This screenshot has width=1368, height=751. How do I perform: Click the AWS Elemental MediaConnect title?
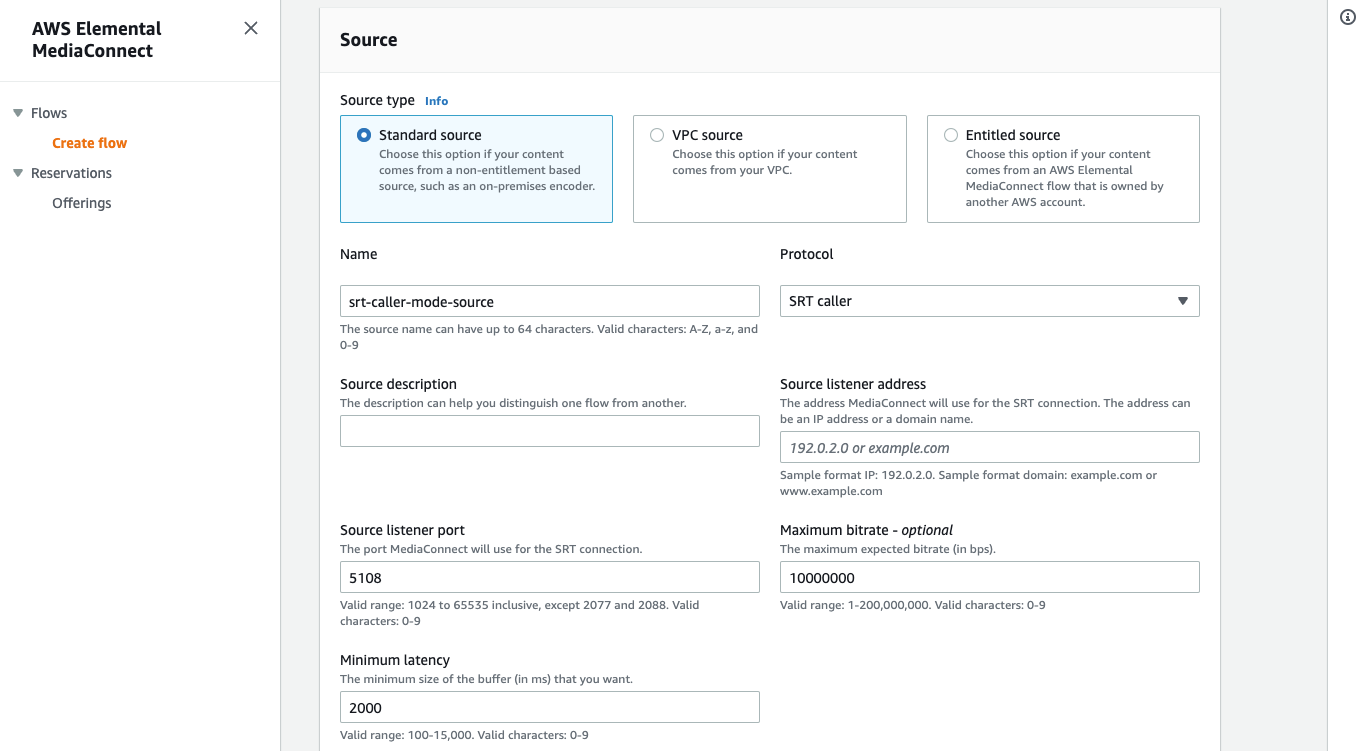coord(96,40)
